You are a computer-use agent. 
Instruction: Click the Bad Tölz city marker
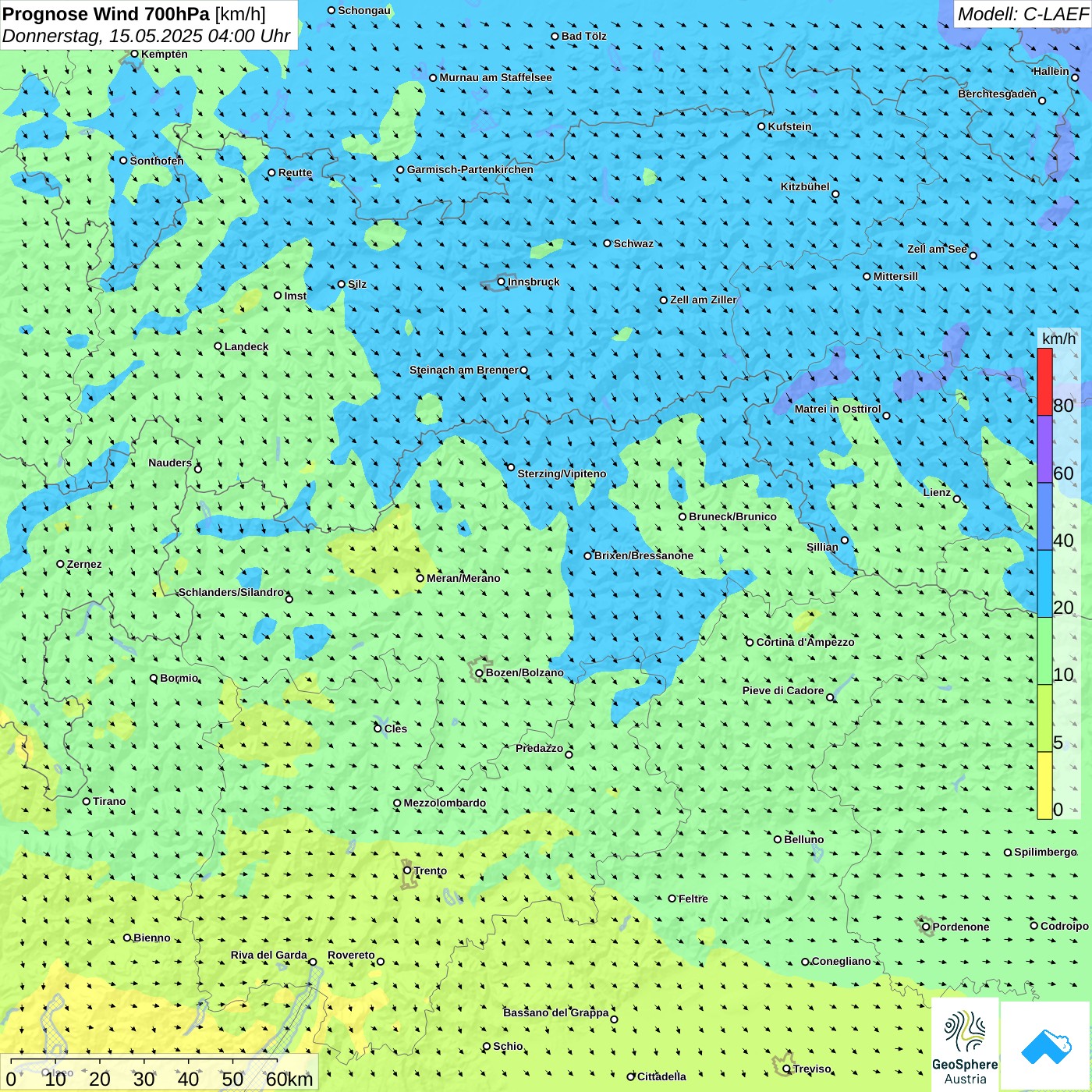point(555,36)
